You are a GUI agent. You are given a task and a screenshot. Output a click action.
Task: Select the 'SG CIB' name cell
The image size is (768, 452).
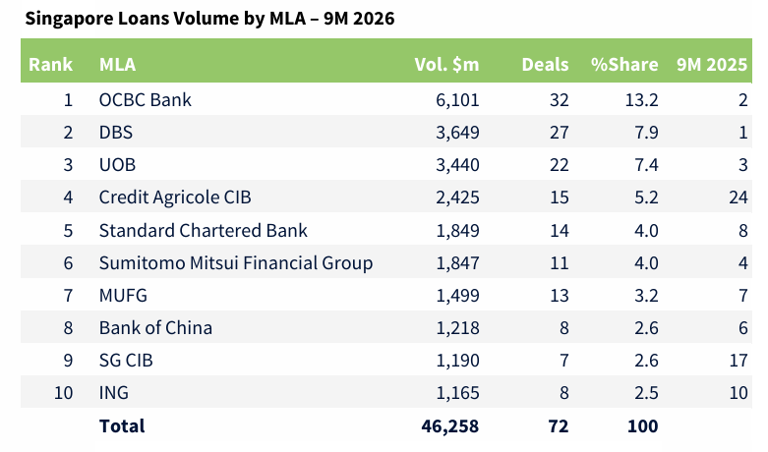[126, 360]
